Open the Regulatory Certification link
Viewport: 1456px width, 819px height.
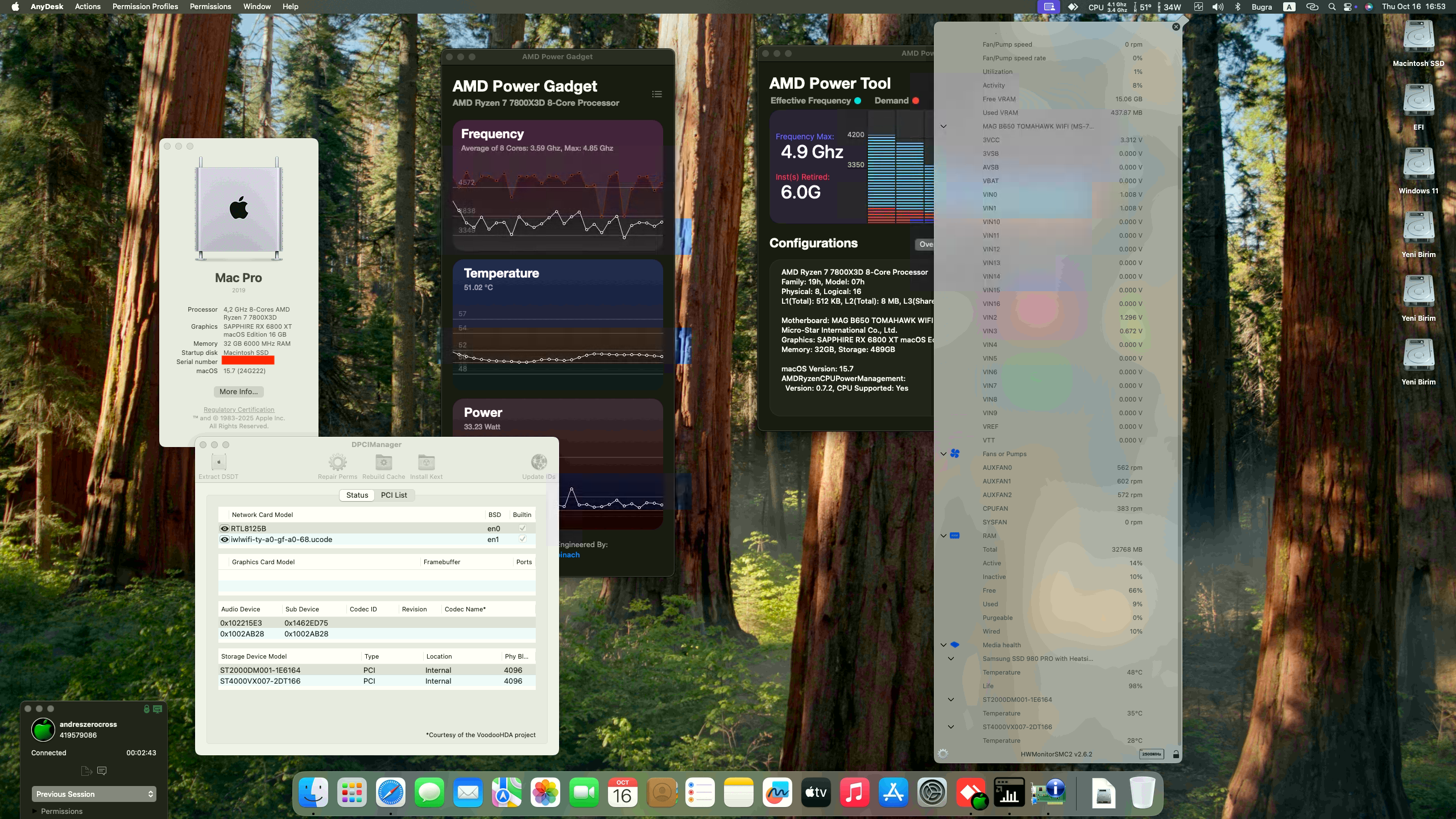[x=238, y=409]
